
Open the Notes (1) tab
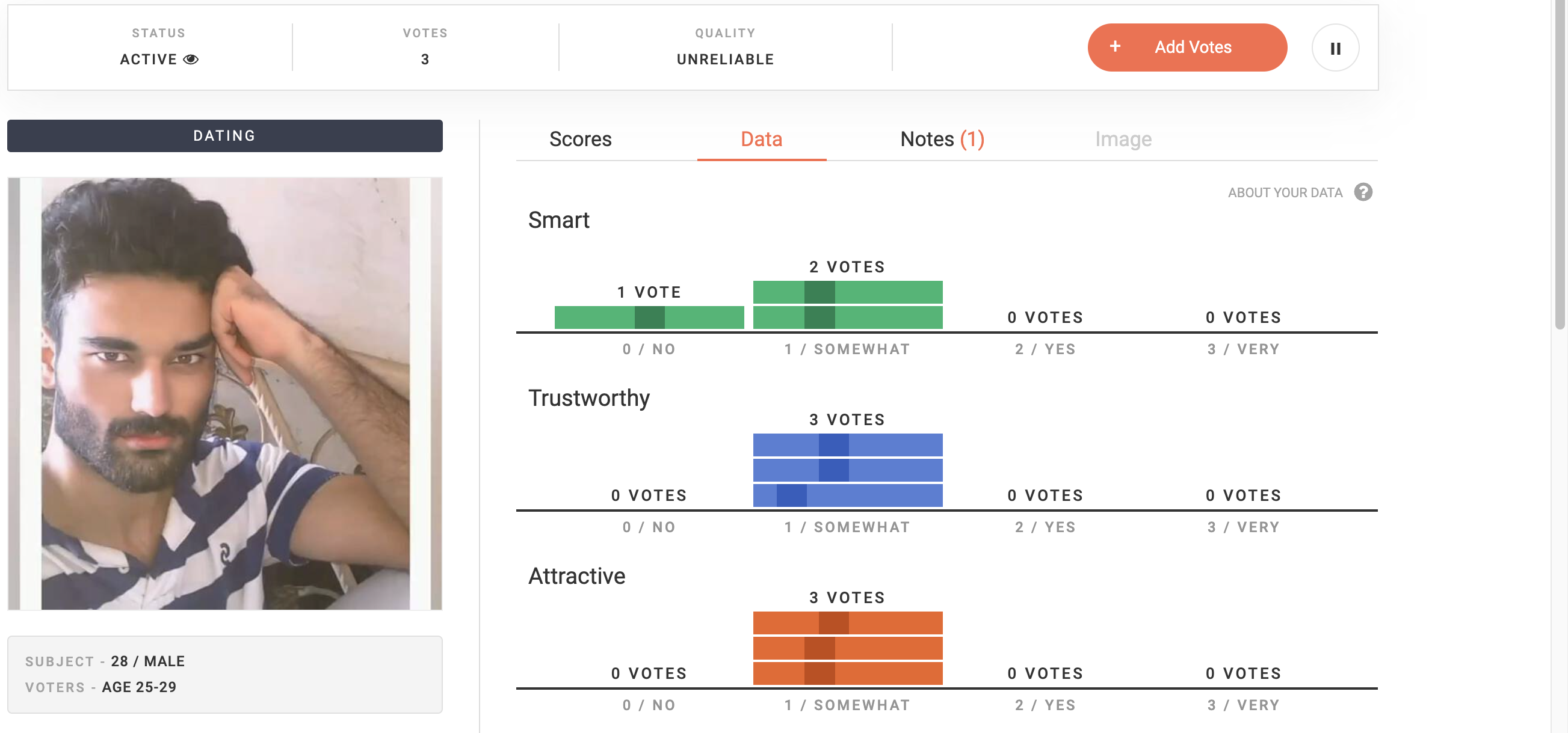942,140
